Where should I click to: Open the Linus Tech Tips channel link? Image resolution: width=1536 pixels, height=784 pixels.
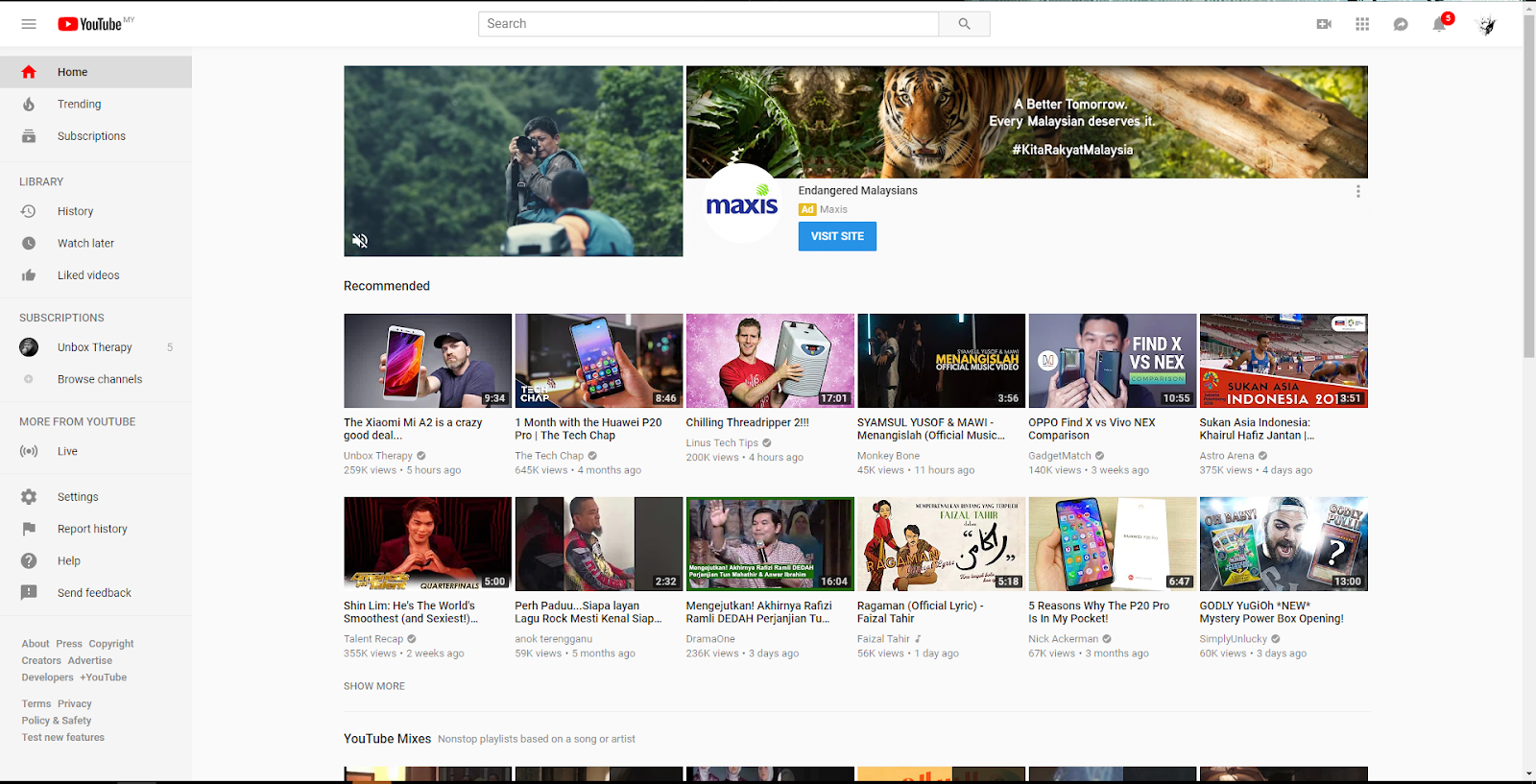(722, 443)
